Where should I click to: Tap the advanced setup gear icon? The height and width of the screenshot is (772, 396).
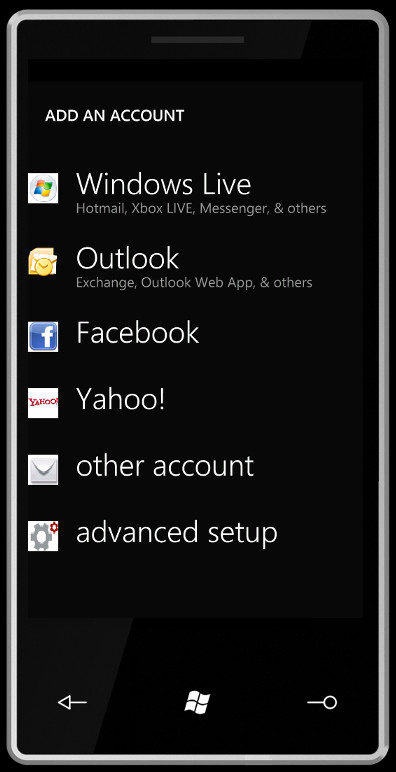click(x=43, y=536)
